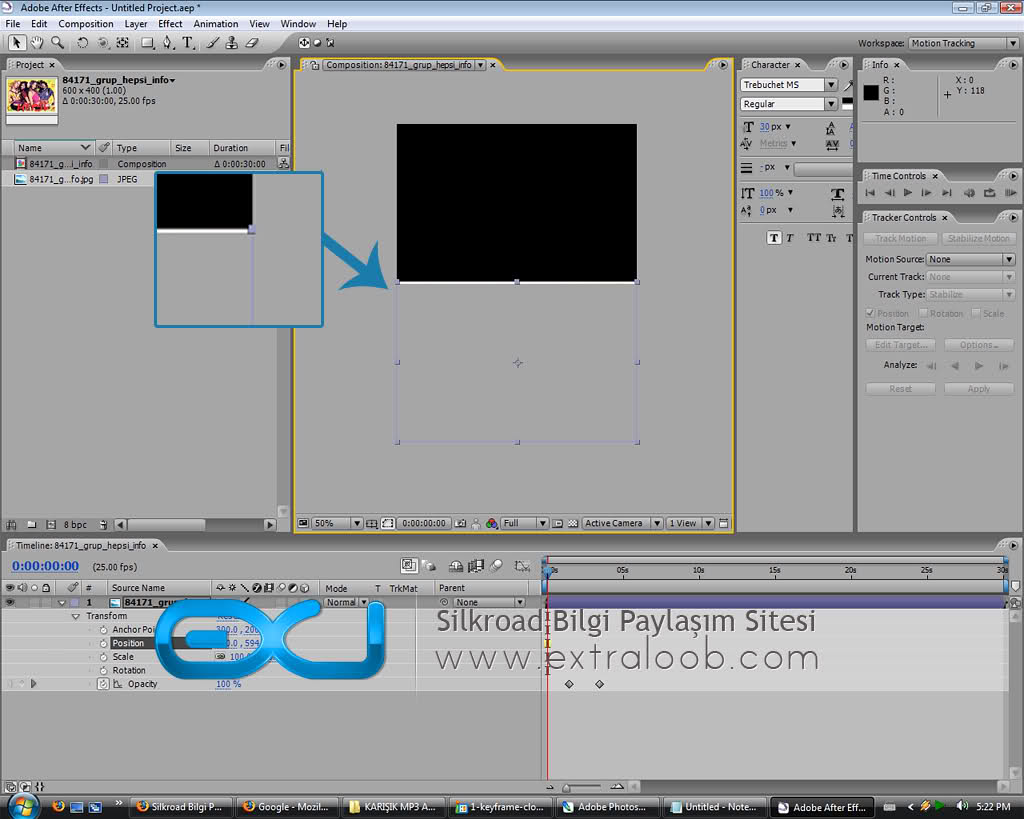Toggle Rotation checkbox in Tracker Controls
The height and width of the screenshot is (819, 1024).
[923, 313]
